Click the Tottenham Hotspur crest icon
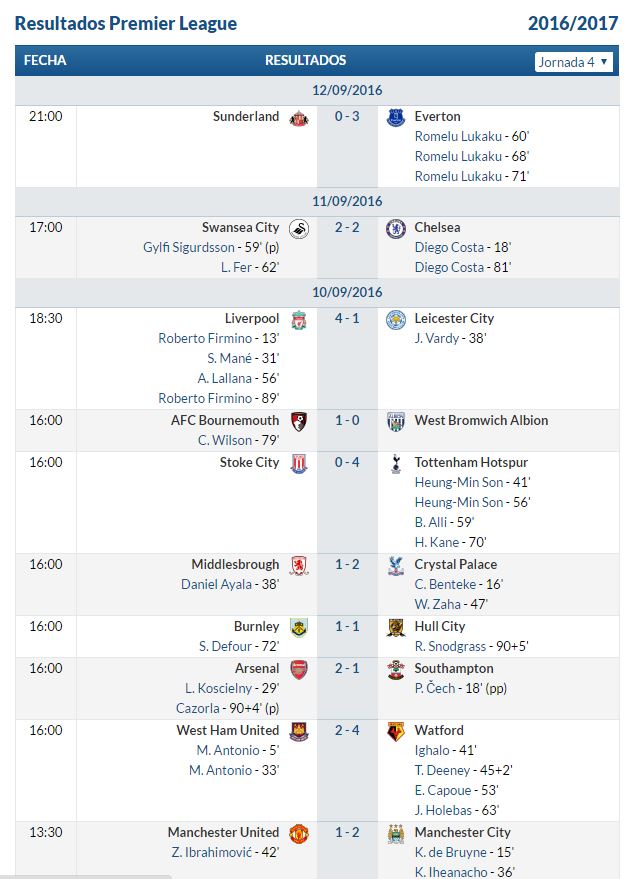 [x=396, y=464]
